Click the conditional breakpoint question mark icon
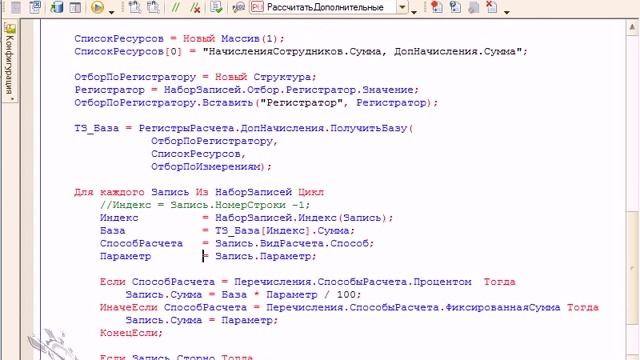 [455, 7]
